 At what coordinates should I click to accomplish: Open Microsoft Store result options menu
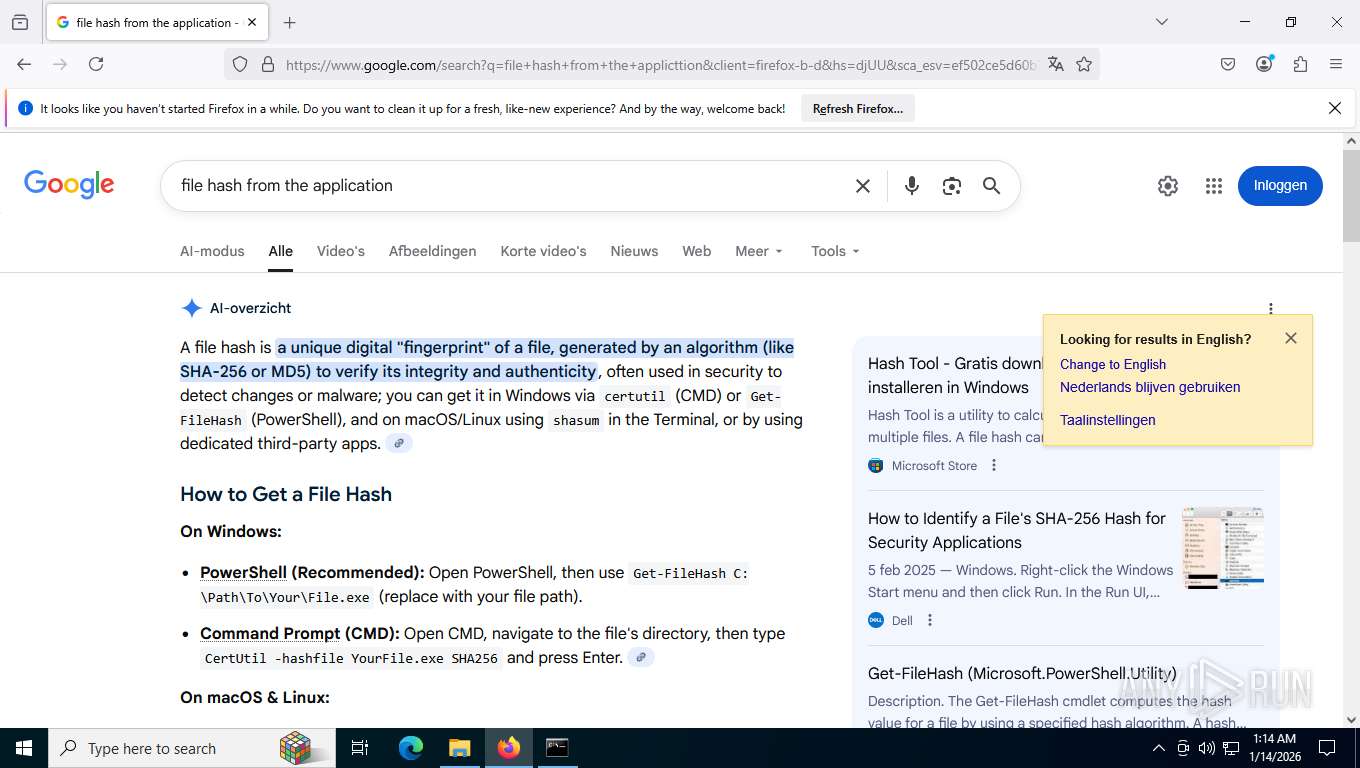[x=993, y=465]
